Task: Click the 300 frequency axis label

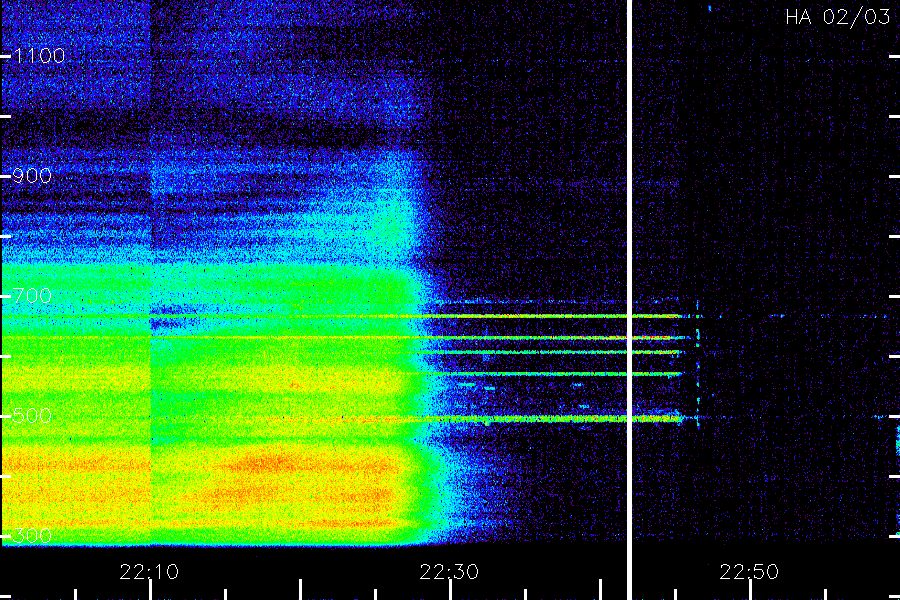Action: tap(32, 536)
